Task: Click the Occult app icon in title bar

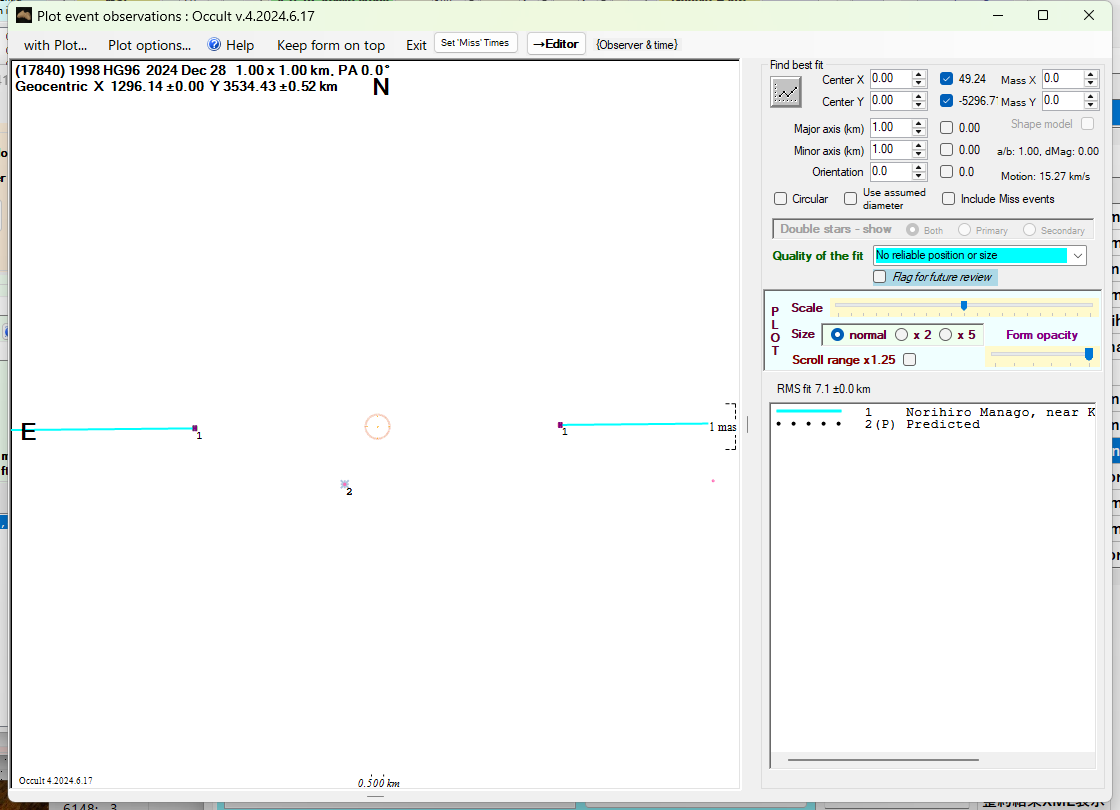Action: (x=24, y=15)
